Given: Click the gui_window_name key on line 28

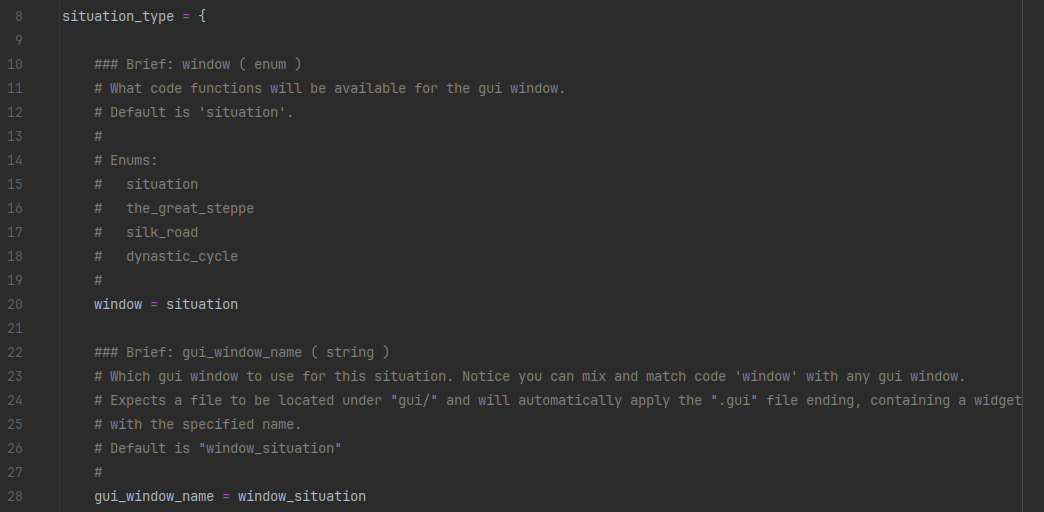Looking at the screenshot, I should pyautogui.click(x=154, y=497).
